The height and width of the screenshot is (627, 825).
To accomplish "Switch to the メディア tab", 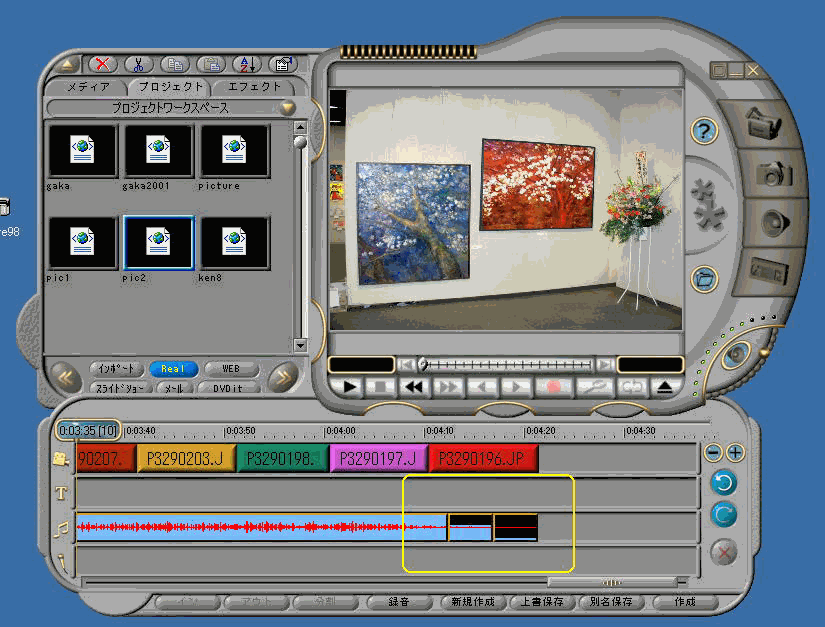I will (x=88, y=87).
